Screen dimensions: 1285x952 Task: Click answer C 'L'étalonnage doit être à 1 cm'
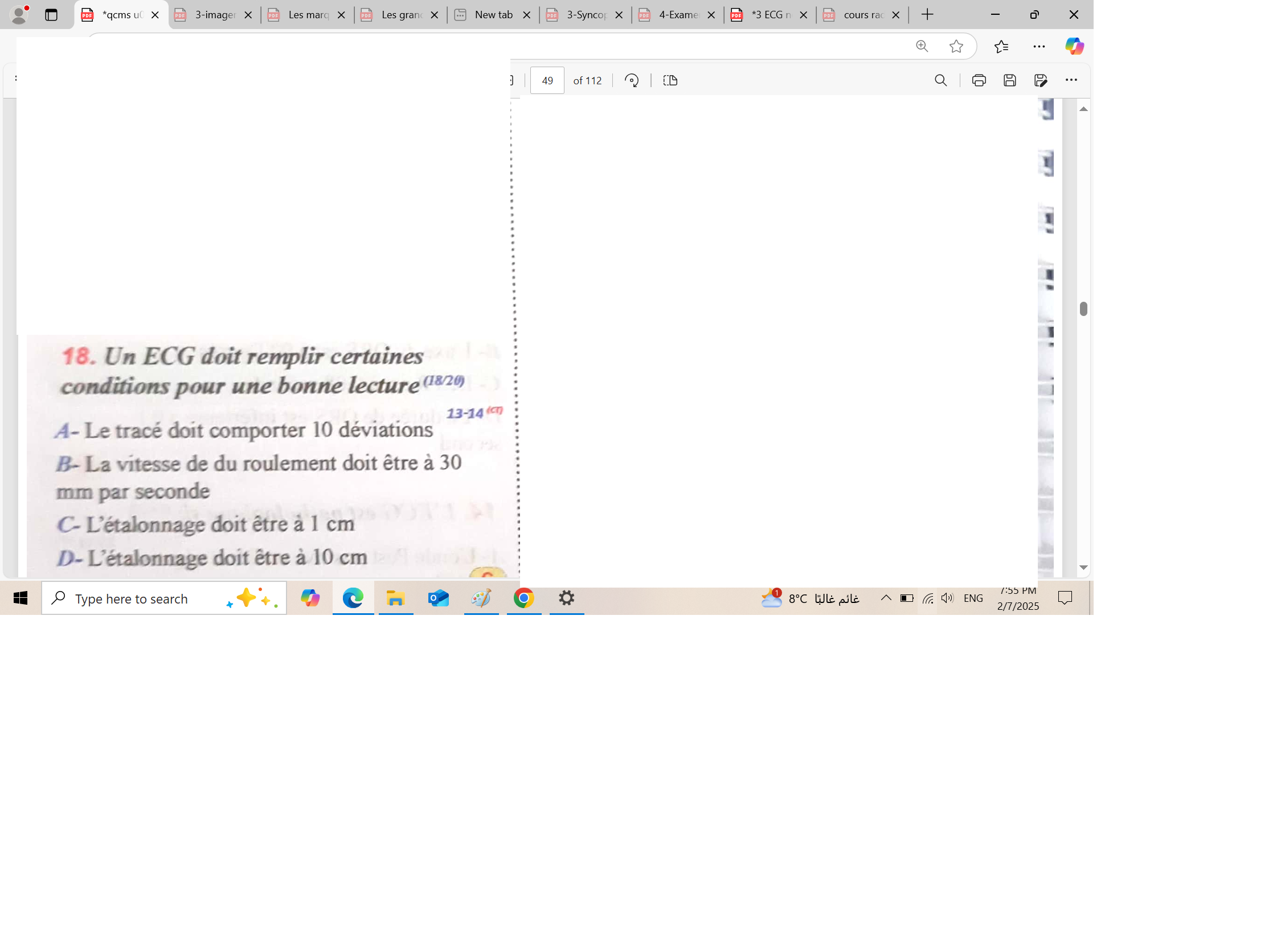[206, 524]
